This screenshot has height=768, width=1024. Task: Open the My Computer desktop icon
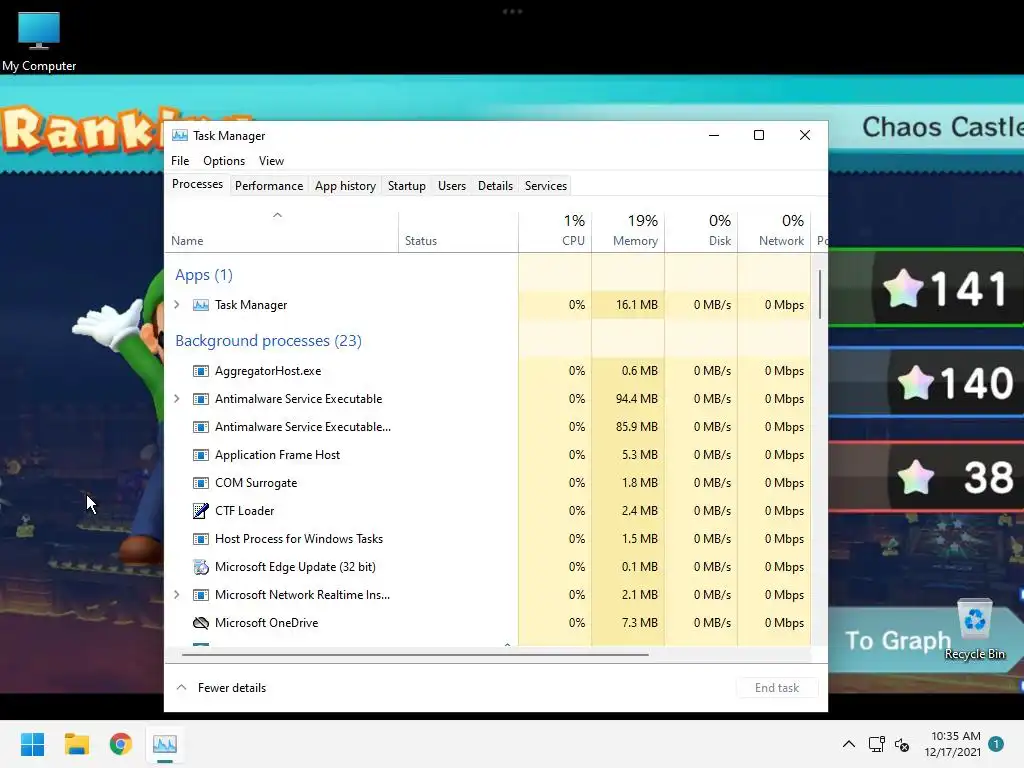(39, 40)
